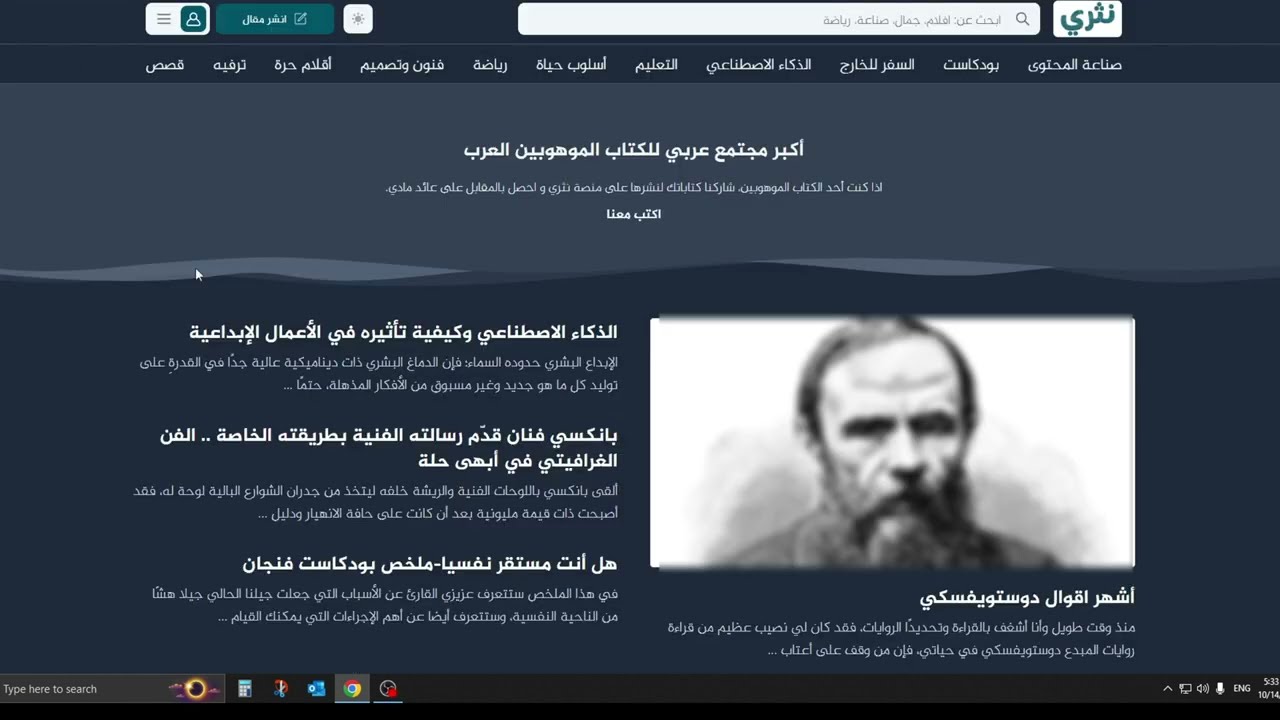Image resolution: width=1280 pixels, height=720 pixels.
Task: Open network status tray icon
Action: [x=1185, y=689]
